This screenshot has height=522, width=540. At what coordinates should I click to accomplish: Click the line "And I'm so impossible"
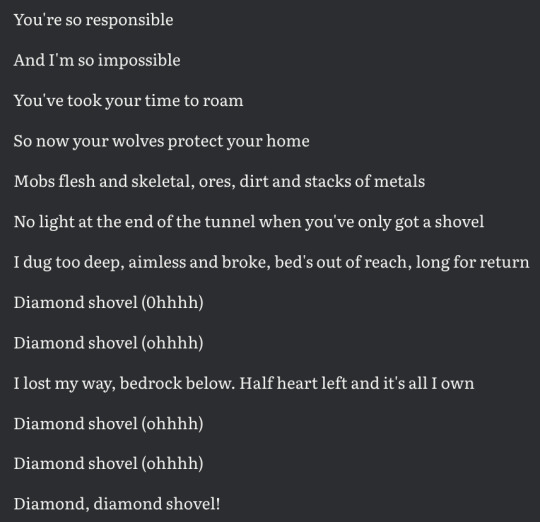pyautogui.click(x=97, y=60)
